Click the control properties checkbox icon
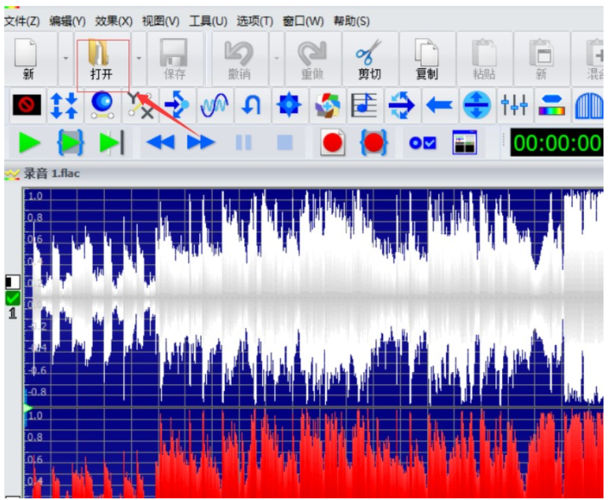The width and height of the screenshot is (612, 500). click(x=422, y=143)
